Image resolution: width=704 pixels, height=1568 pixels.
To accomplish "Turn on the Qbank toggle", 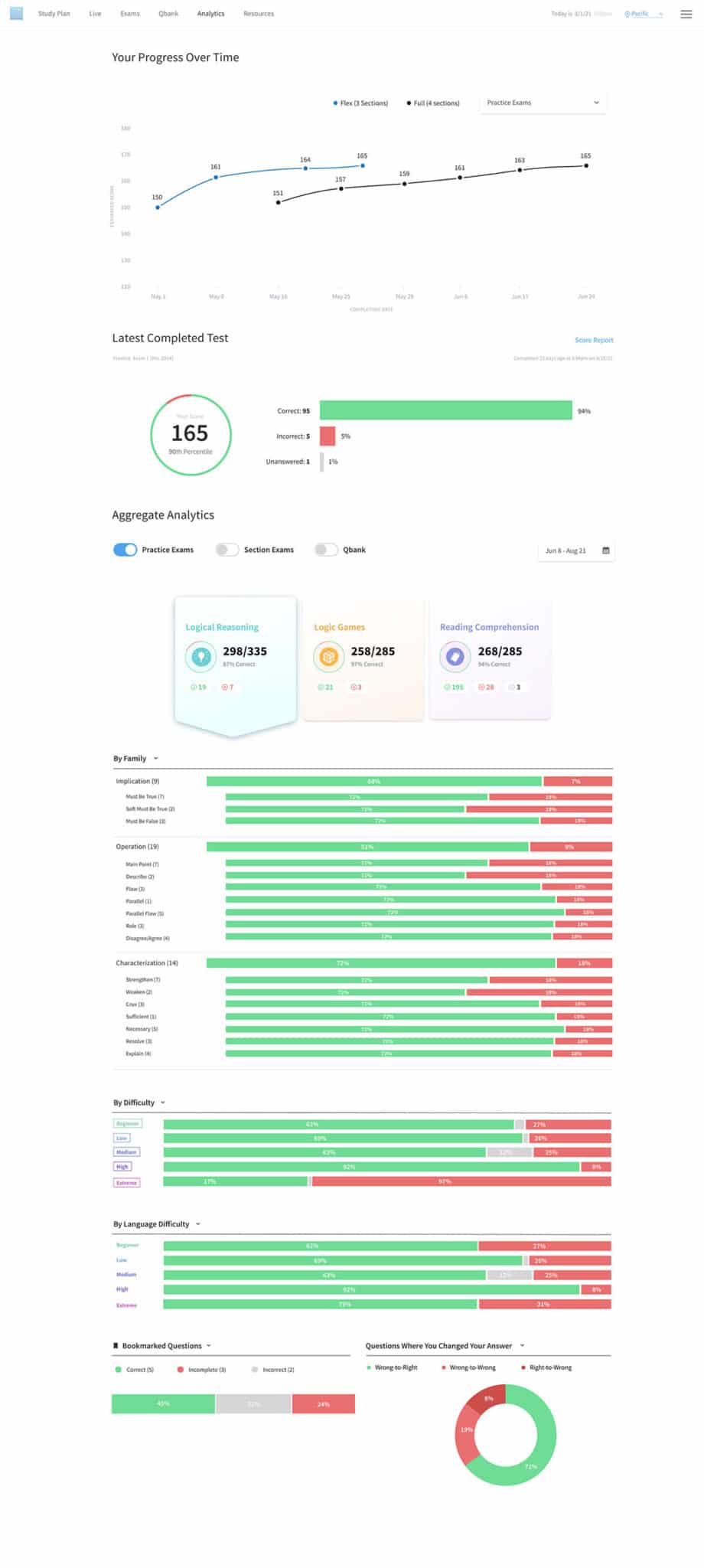I will tap(326, 550).
